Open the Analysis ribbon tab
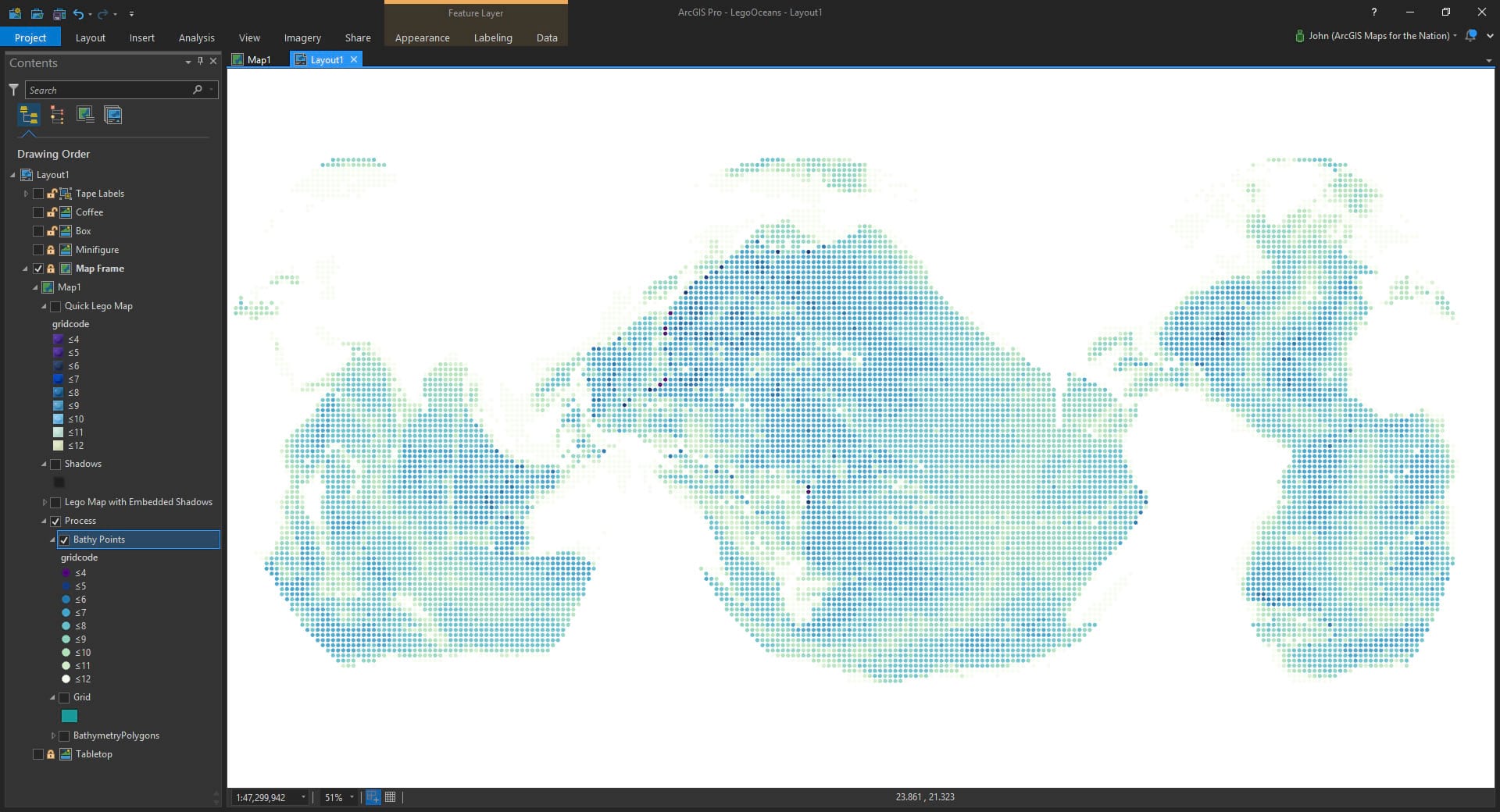 (x=196, y=37)
